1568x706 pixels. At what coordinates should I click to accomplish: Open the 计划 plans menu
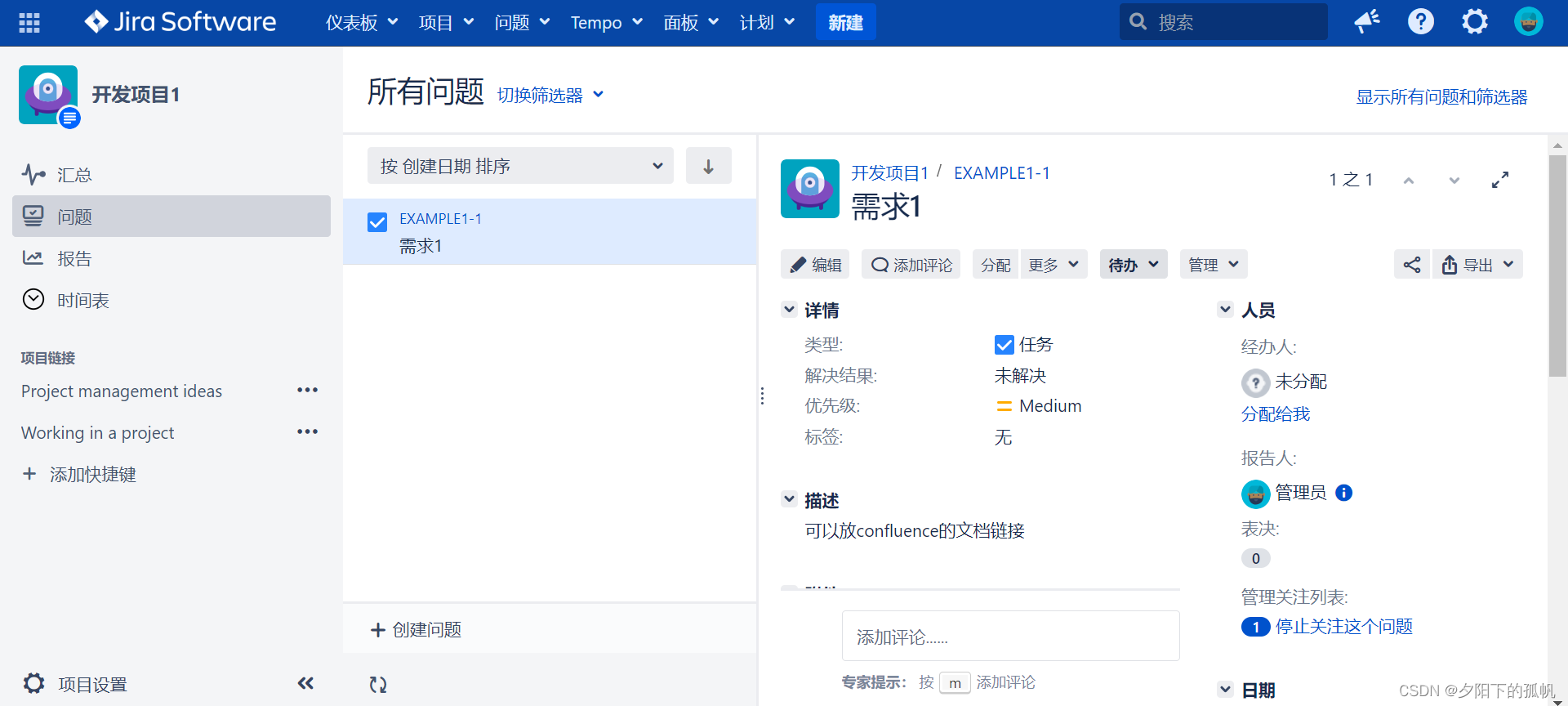(767, 22)
